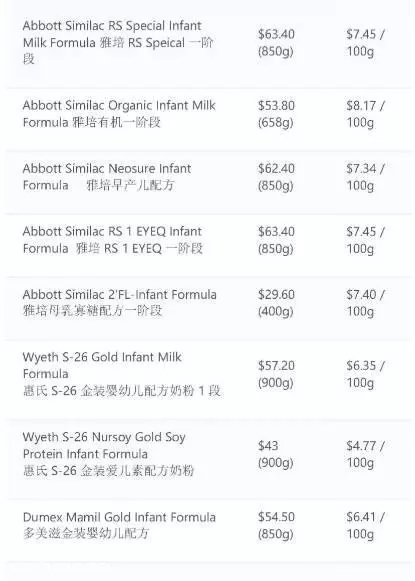This screenshot has width=415, height=581.
Task: Click the $57.20 (900g) price cell
Action: 276,374
